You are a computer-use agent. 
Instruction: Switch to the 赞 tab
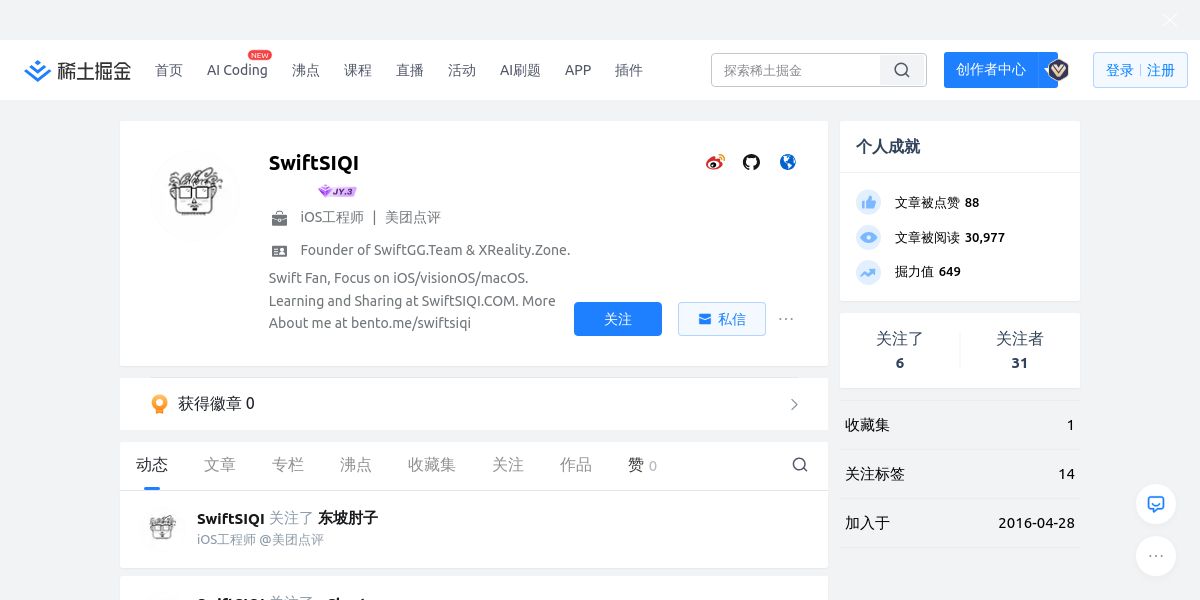coord(642,465)
